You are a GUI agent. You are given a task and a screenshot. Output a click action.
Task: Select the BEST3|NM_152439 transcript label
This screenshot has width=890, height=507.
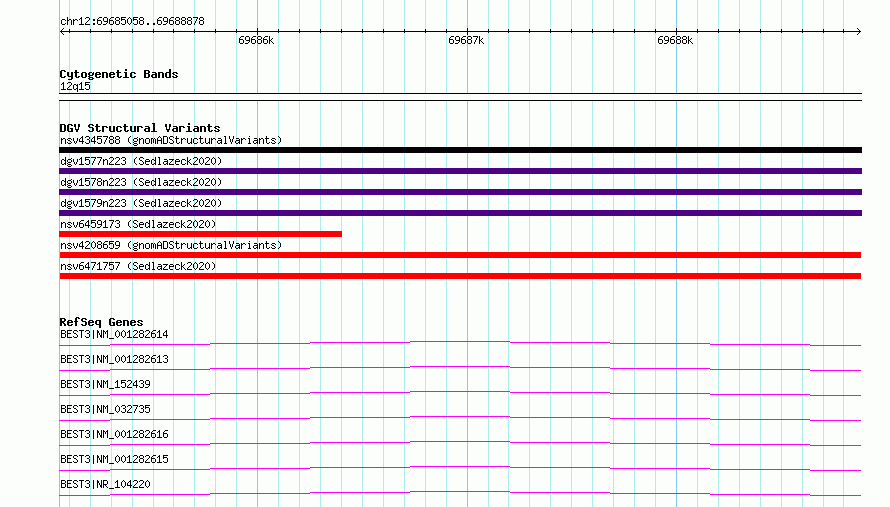(x=105, y=384)
